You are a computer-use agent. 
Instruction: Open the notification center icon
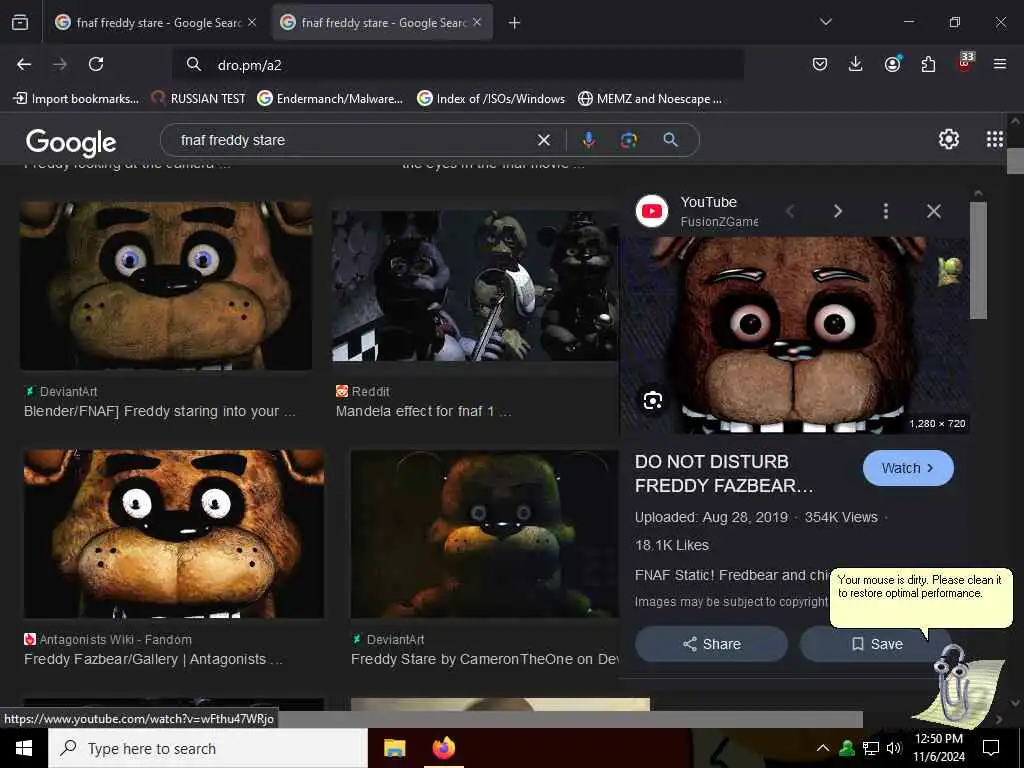(991, 748)
